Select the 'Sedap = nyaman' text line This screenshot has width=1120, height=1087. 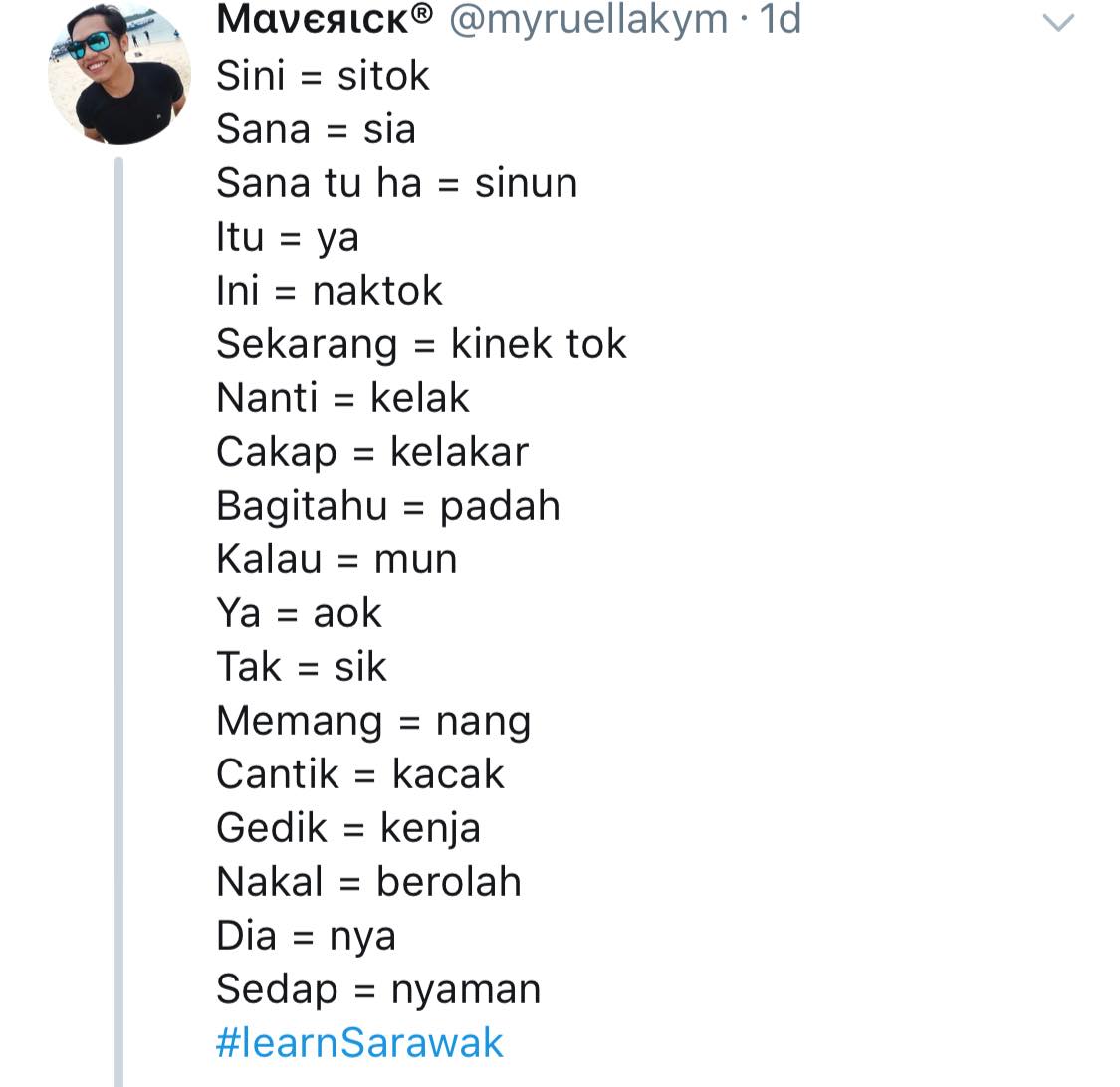(378, 990)
